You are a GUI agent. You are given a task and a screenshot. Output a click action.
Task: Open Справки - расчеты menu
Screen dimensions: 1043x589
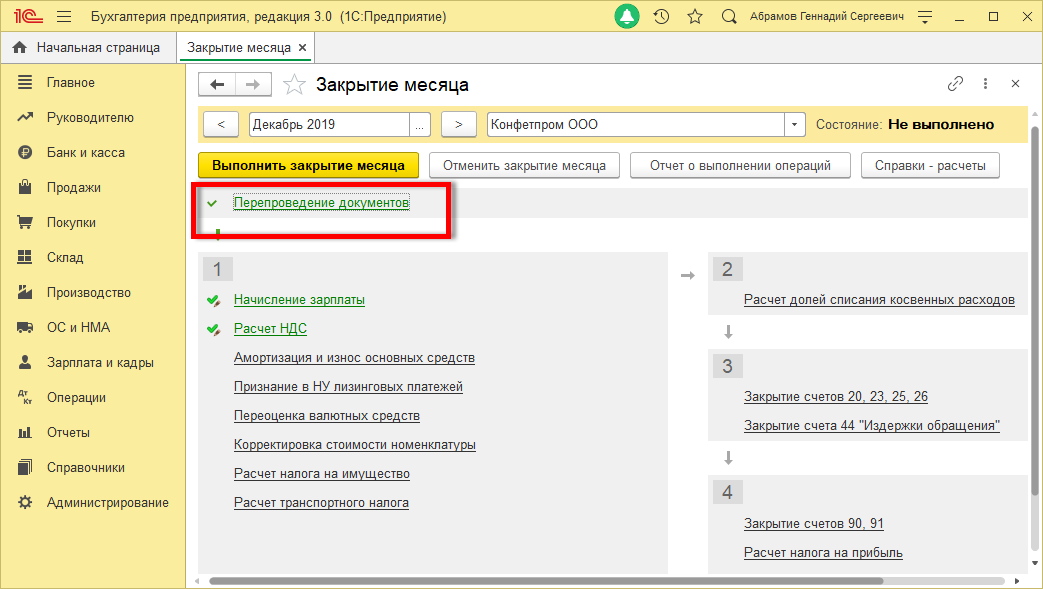pos(930,166)
